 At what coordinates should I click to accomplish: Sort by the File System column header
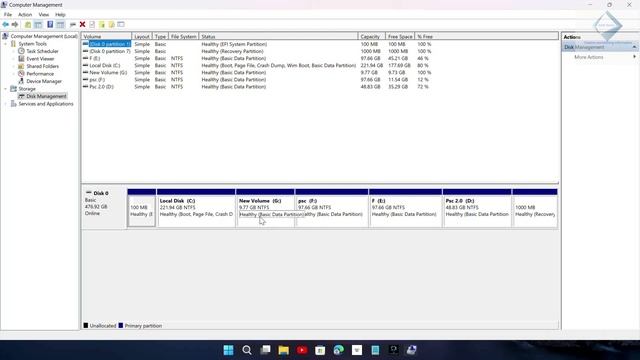point(184,36)
